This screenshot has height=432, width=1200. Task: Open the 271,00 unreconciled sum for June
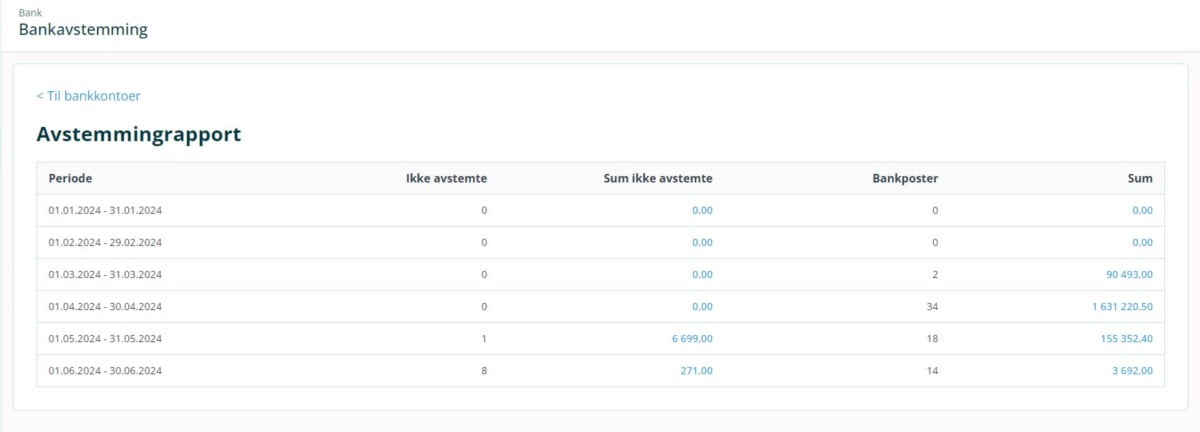coord(696,371)
